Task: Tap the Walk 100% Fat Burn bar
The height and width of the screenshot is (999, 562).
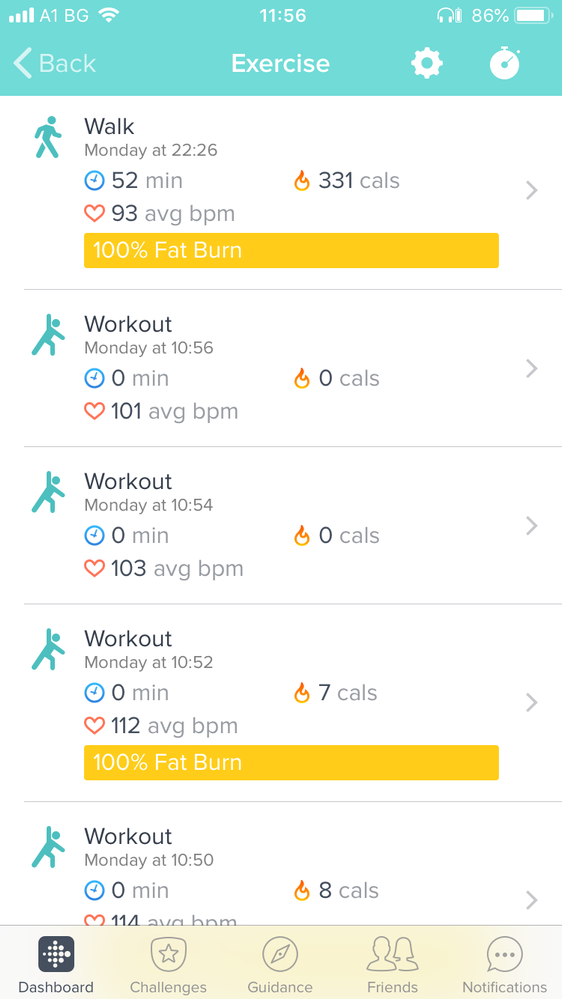Action: click(291, 250)
